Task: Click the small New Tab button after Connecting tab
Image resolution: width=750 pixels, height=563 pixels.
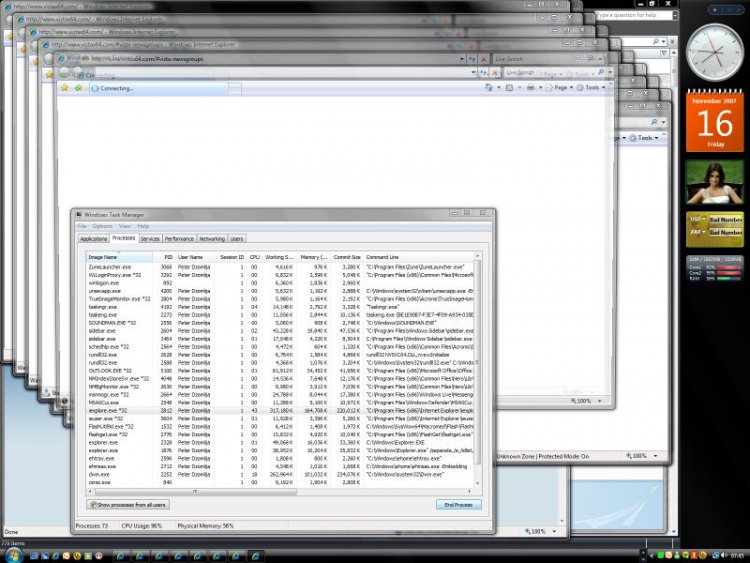Action: point(235,88)
